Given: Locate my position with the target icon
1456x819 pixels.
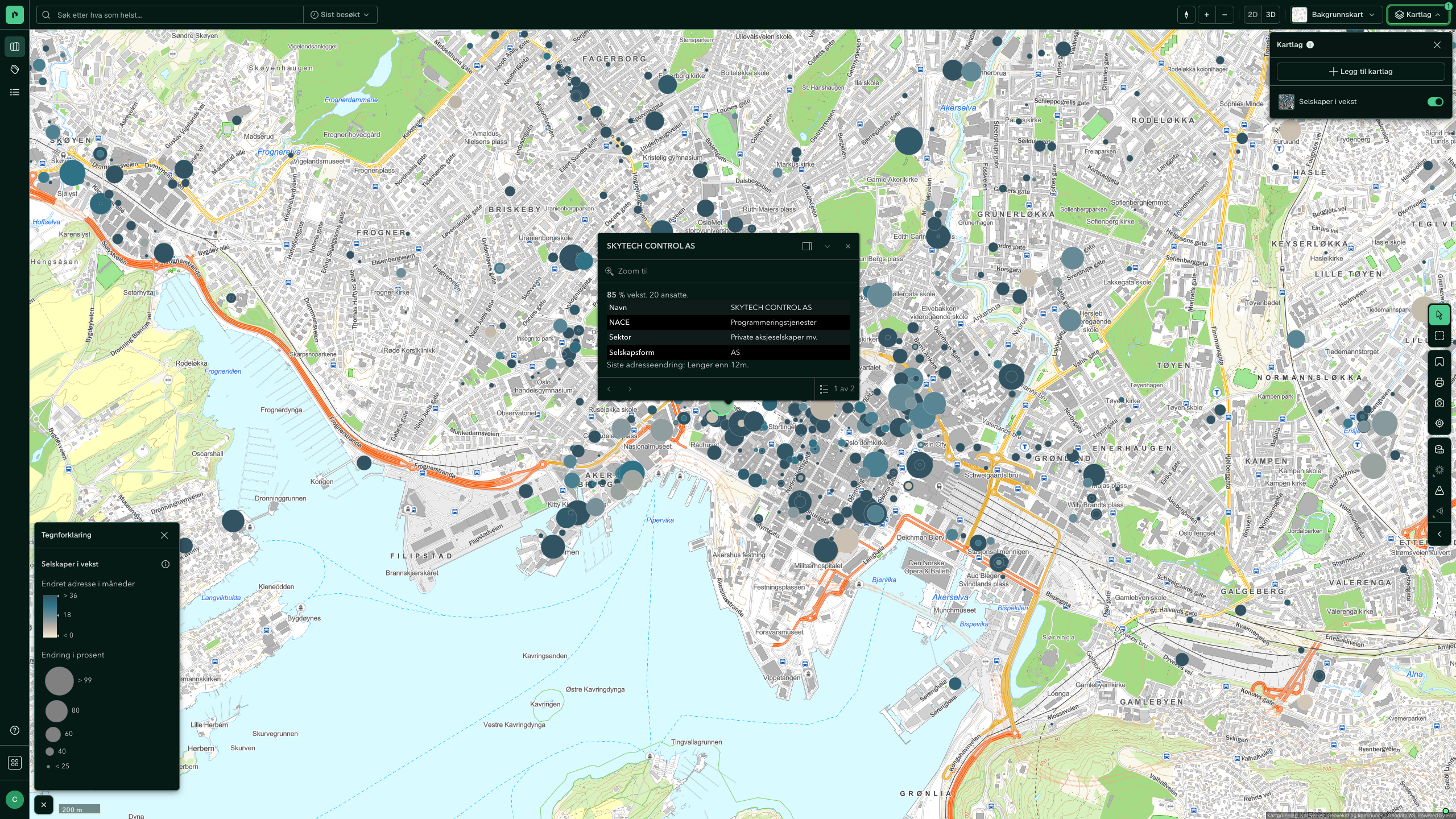Looking at the screenshot, I should tap(1440, 423).
